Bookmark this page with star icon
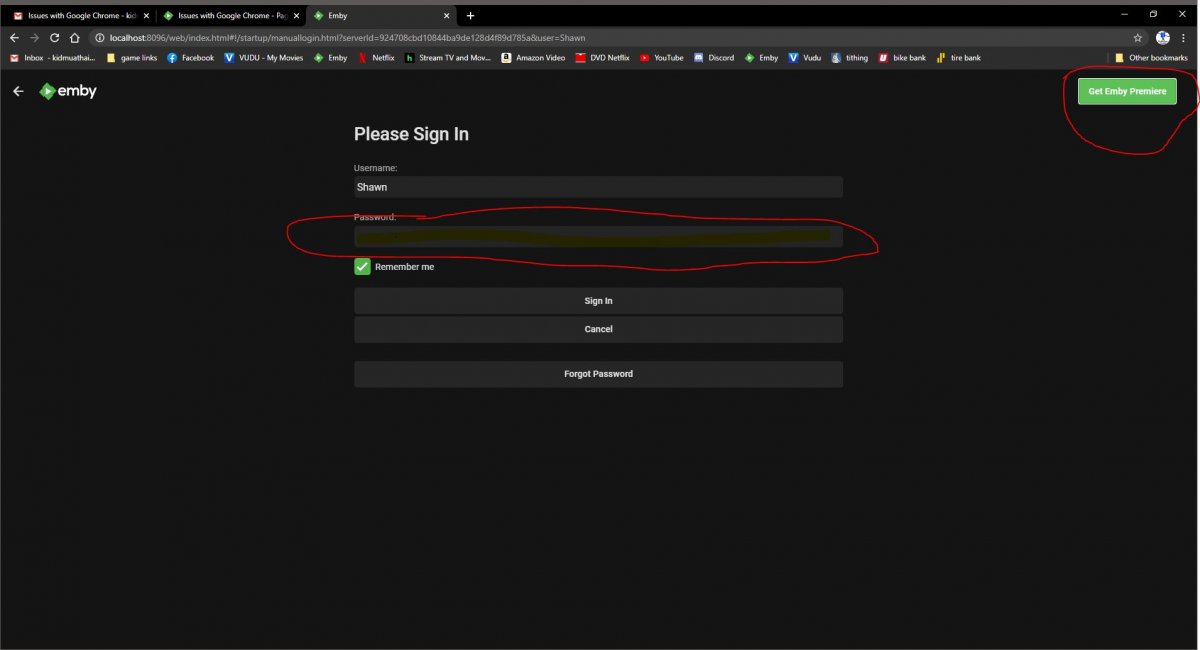This screenshot has height=650, width=1200. 1137,38
